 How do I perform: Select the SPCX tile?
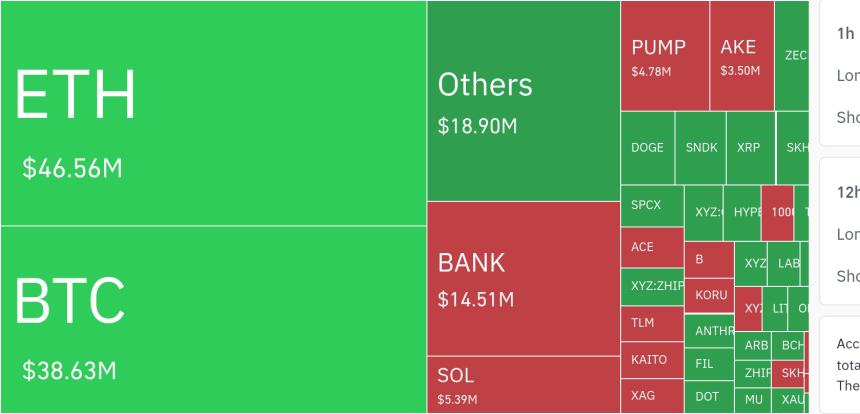652,206
